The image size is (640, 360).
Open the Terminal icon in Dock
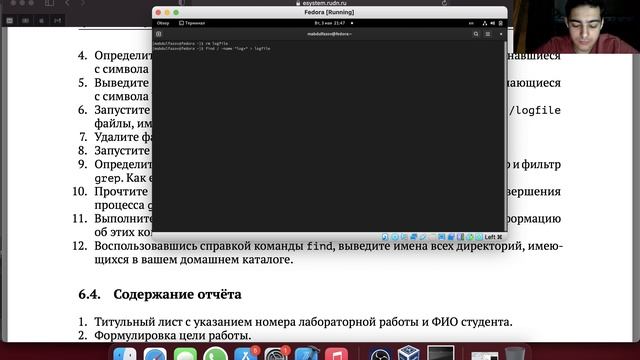[x=441, y=353]
